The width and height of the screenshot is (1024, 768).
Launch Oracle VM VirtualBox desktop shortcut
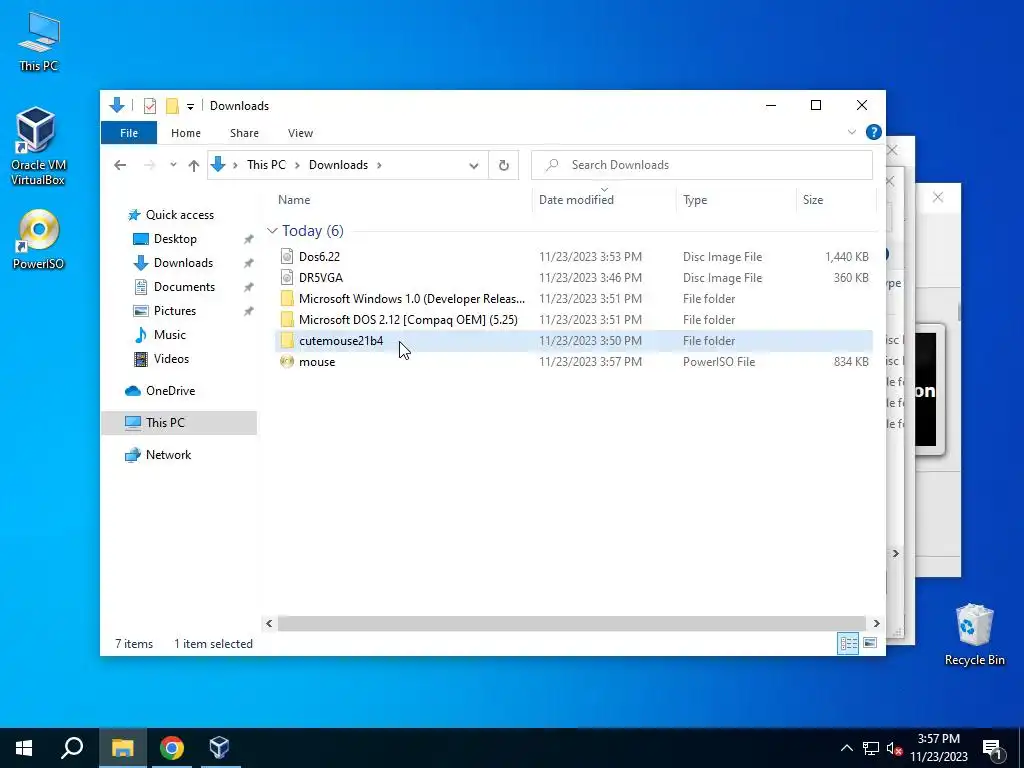[x=37, y=147]
